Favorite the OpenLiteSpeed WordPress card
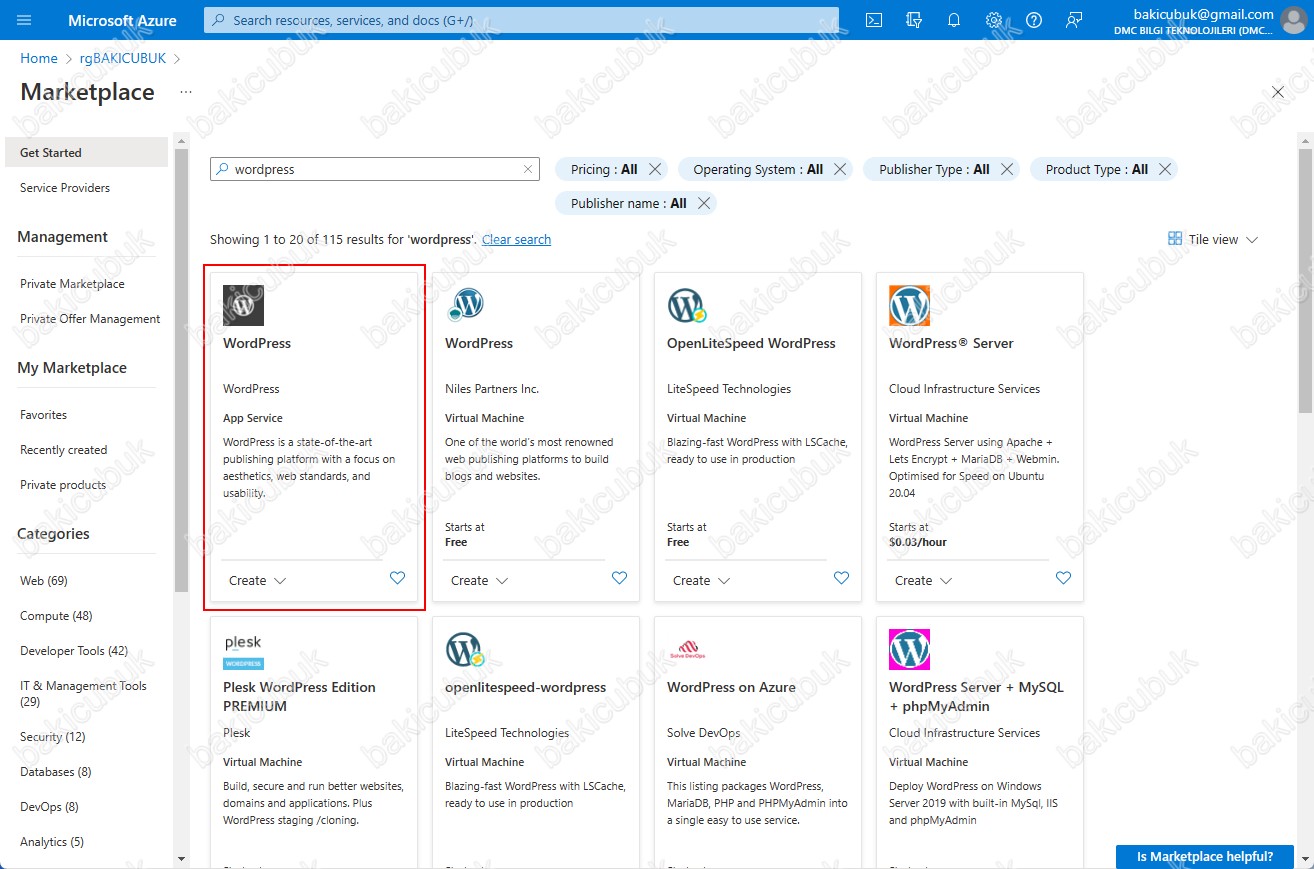The height and width of the screenshot is (869, 1314). (841, 578)
